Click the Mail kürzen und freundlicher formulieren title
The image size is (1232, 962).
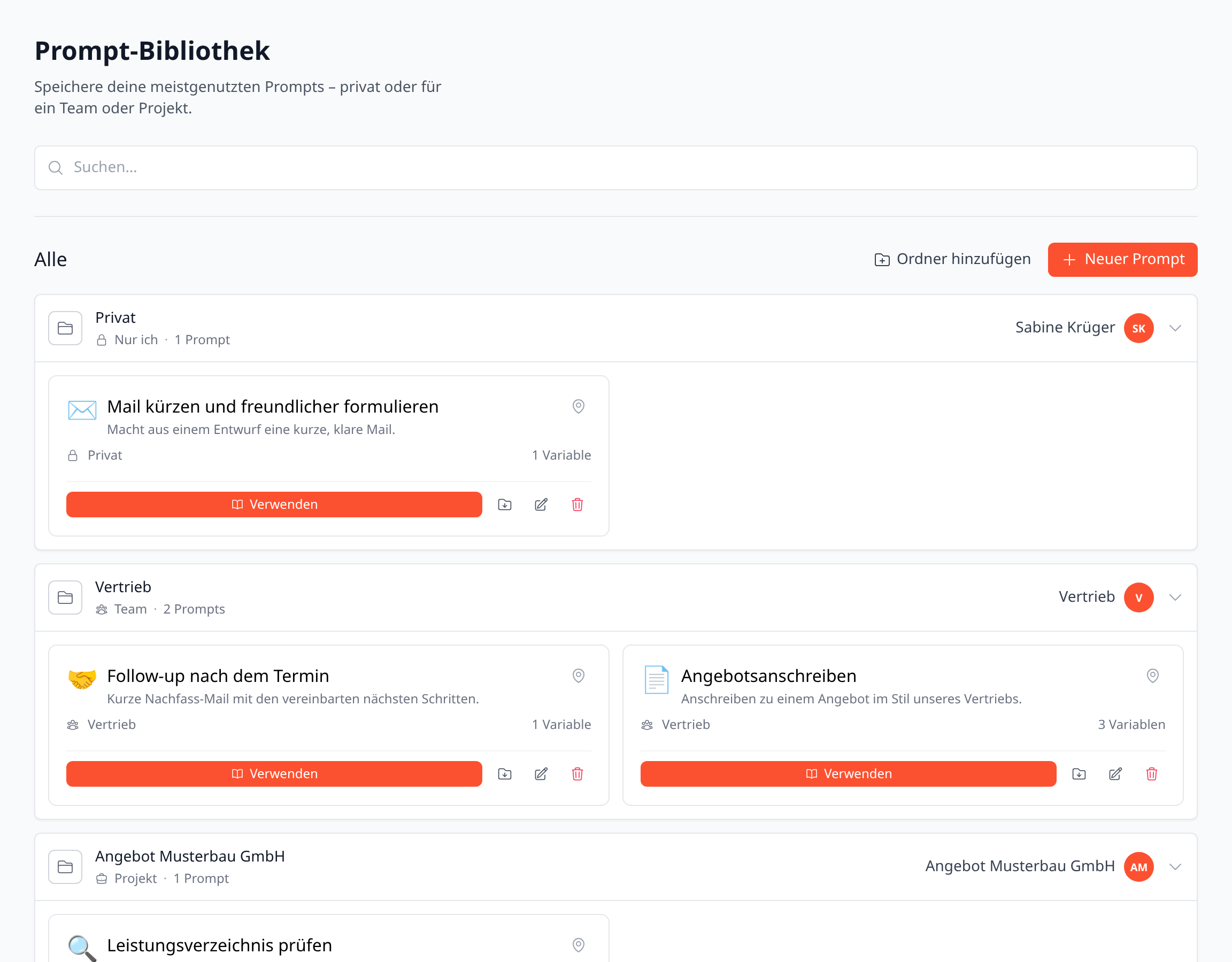[x=273, y=407]
